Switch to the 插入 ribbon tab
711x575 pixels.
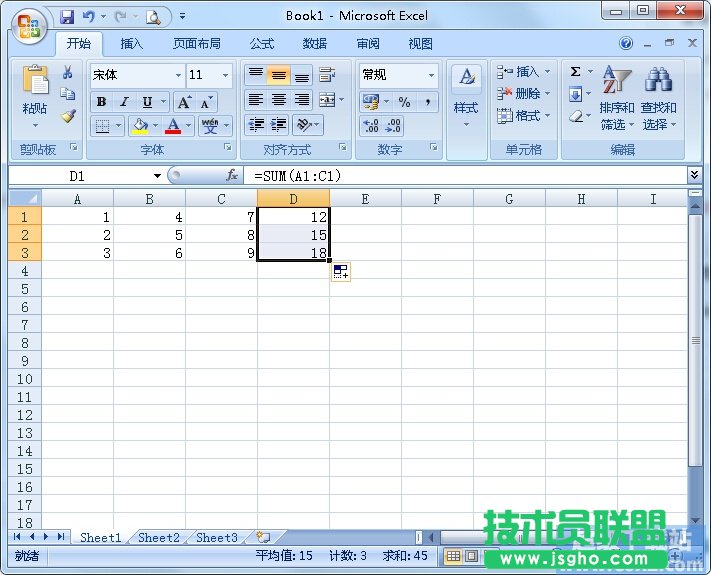tap(132, 44)
